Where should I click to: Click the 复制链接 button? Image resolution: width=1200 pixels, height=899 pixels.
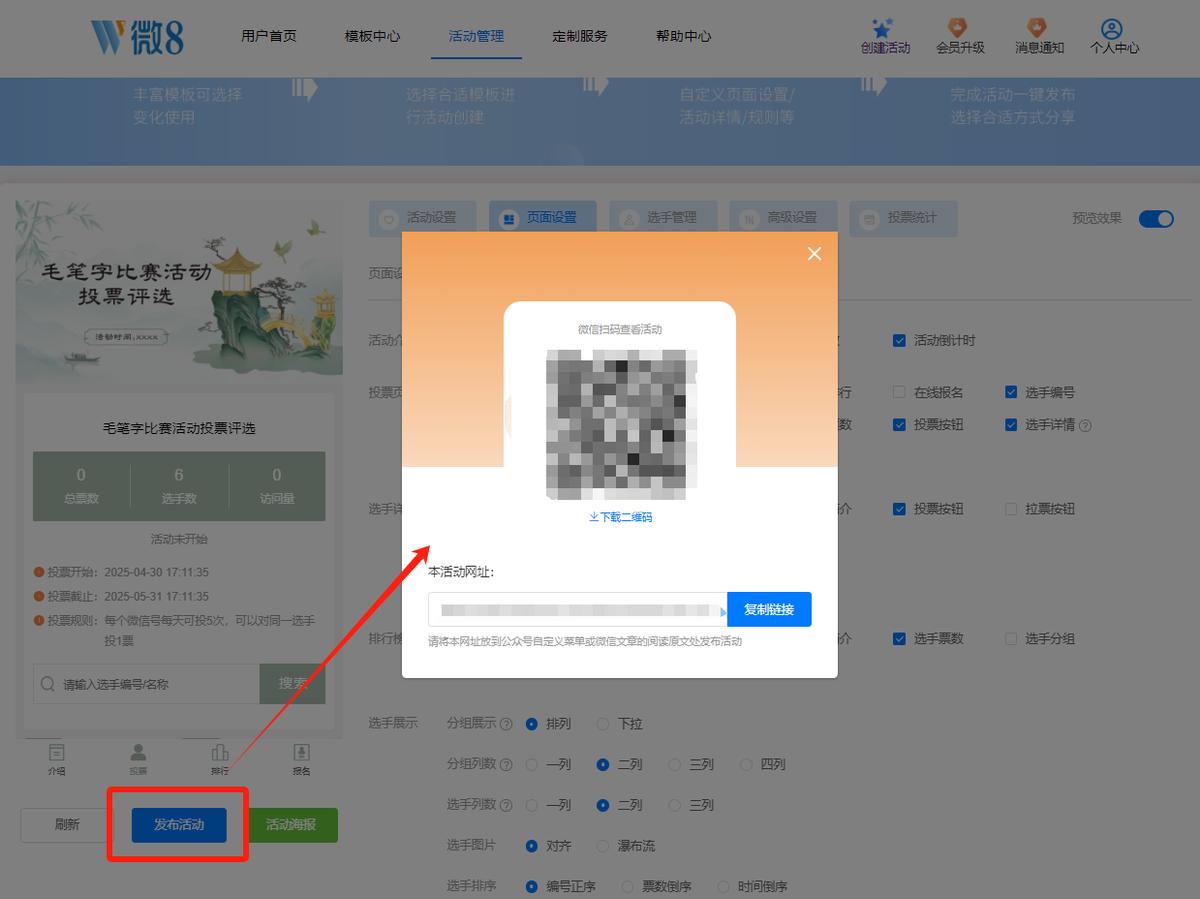pyautogui.click(x=769, y=609)
